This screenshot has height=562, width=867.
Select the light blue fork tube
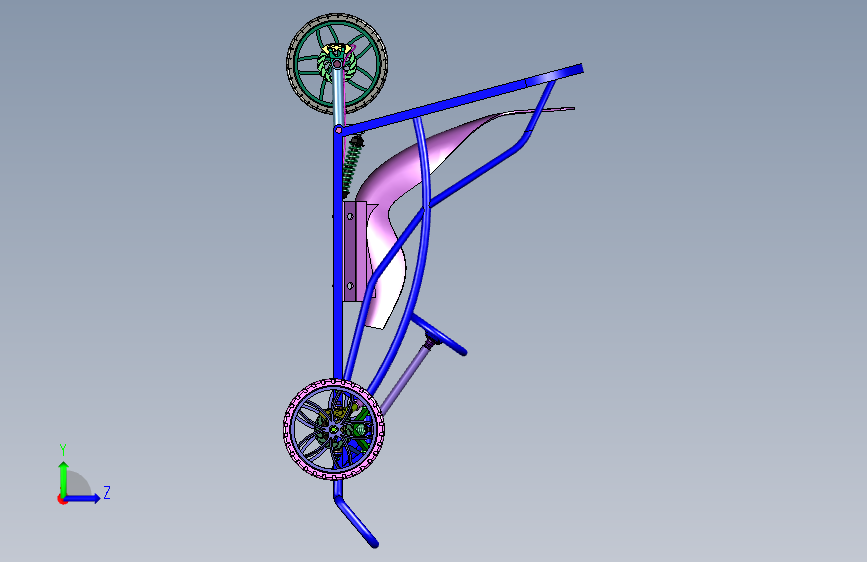[x=337, y=97]
